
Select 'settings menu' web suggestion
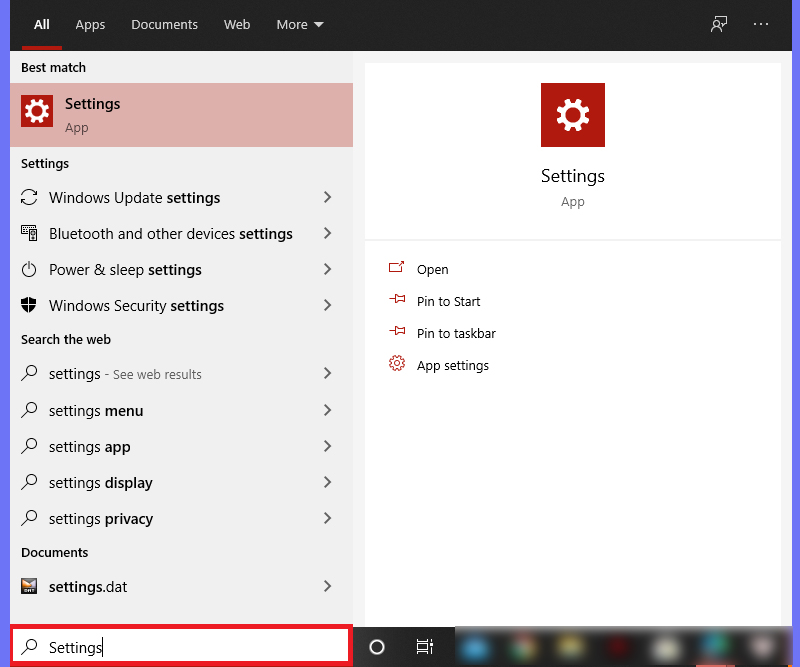[96, 411]
